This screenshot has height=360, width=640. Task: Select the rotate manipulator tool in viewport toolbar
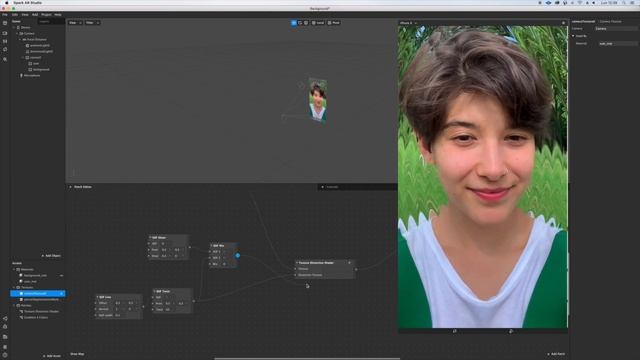300,23
